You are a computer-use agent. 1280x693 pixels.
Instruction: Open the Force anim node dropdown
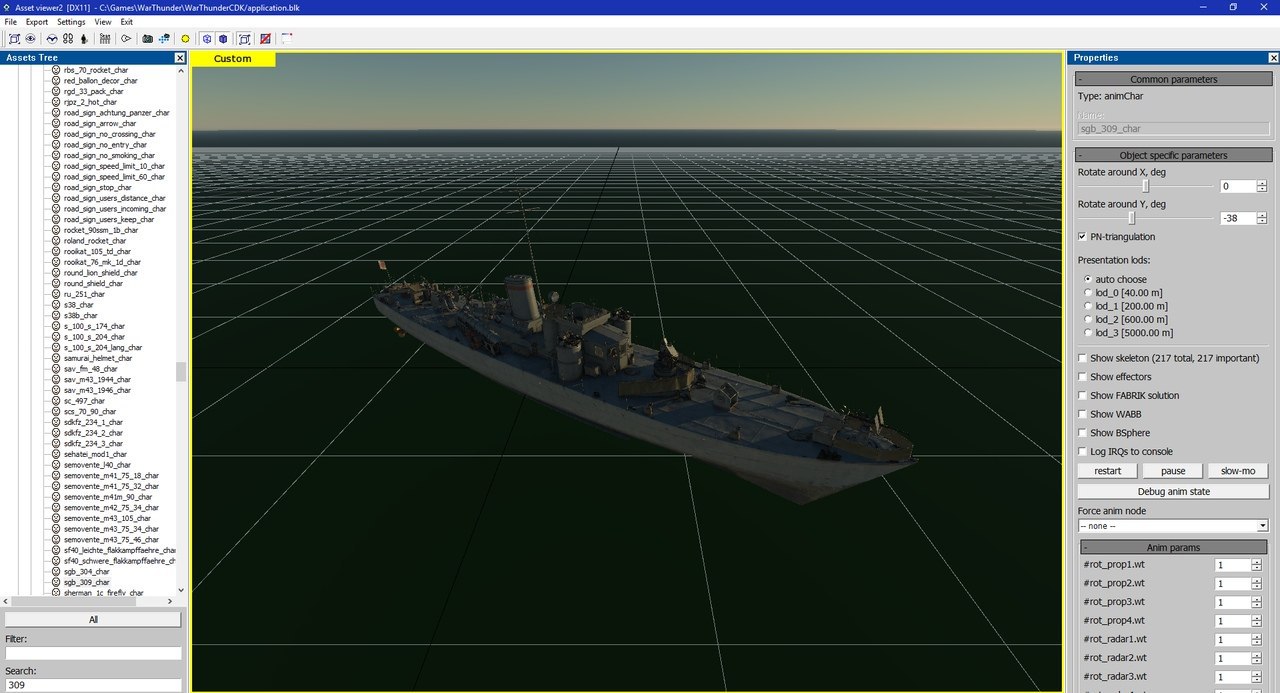tap(1172, 526)
